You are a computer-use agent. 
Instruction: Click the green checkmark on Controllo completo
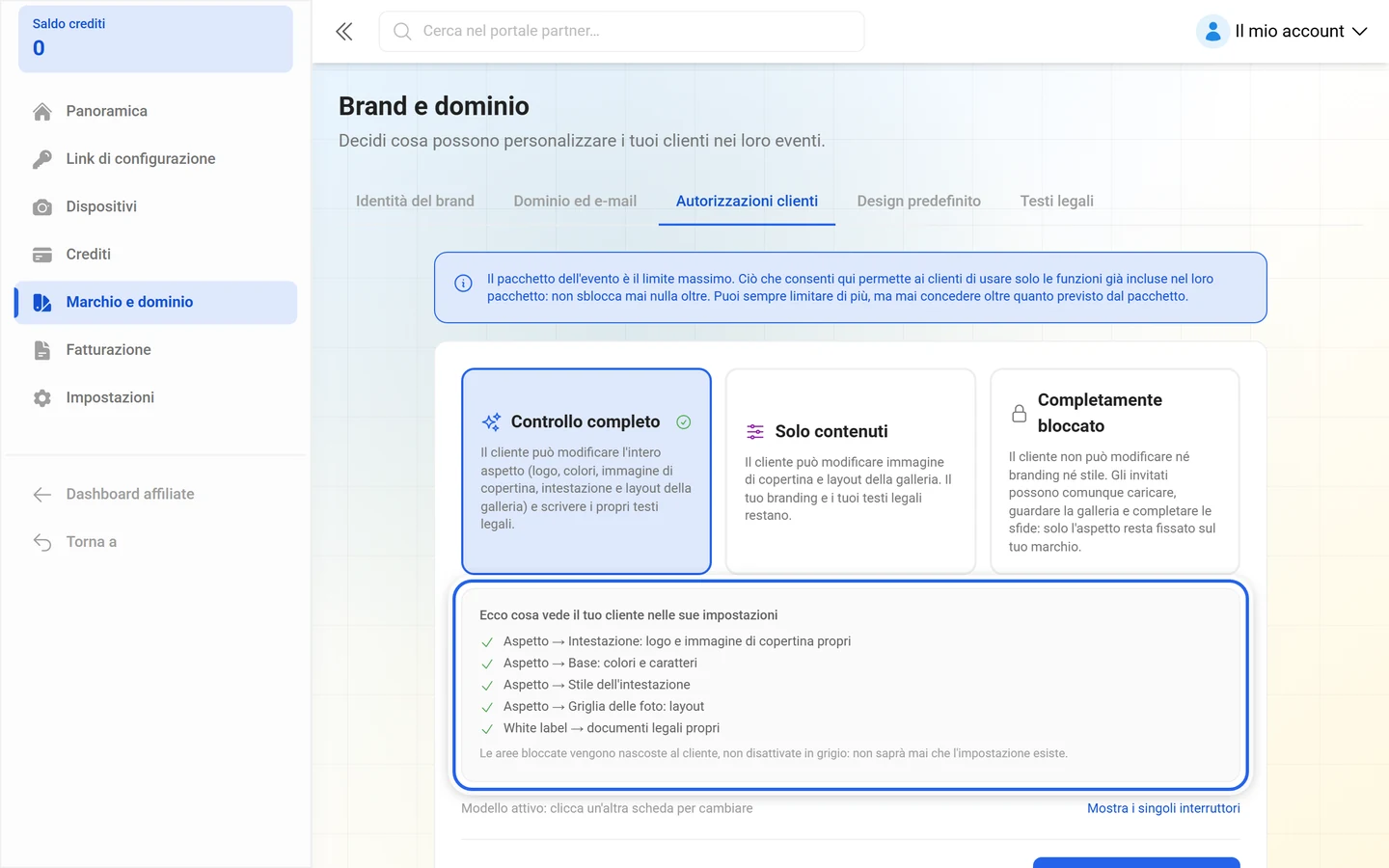click(x=684, y=422)
